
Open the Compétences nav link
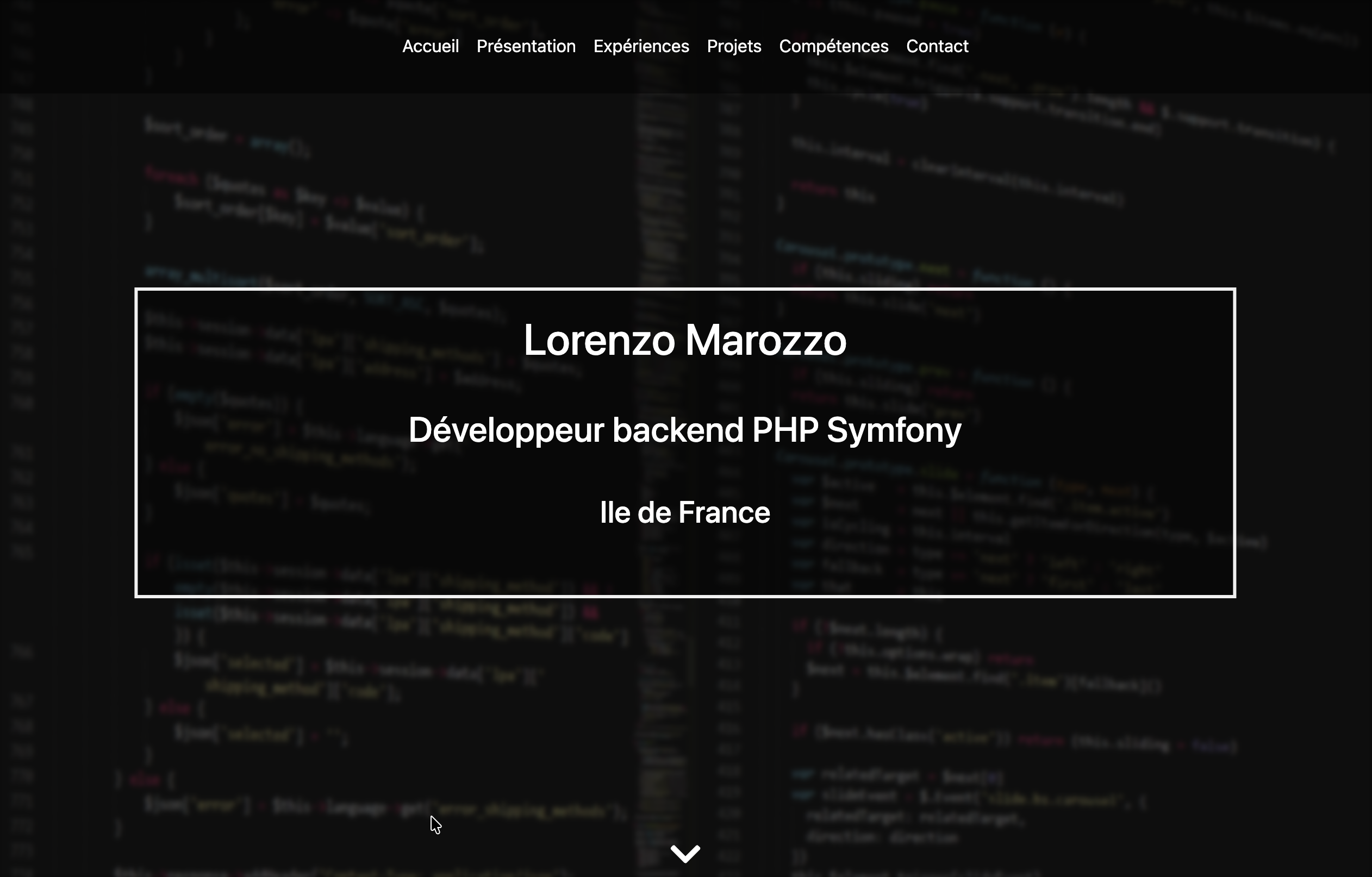tap(833, 46)
